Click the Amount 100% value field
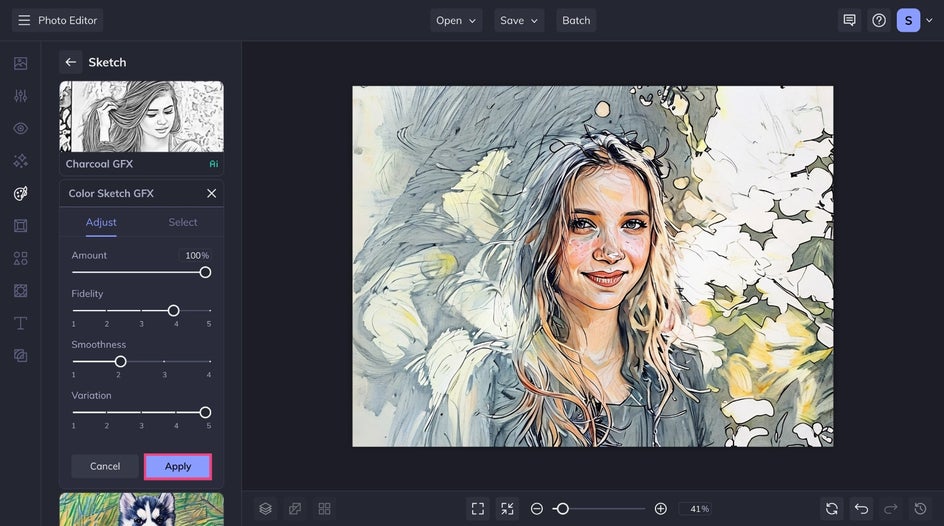 click(196, 256)
